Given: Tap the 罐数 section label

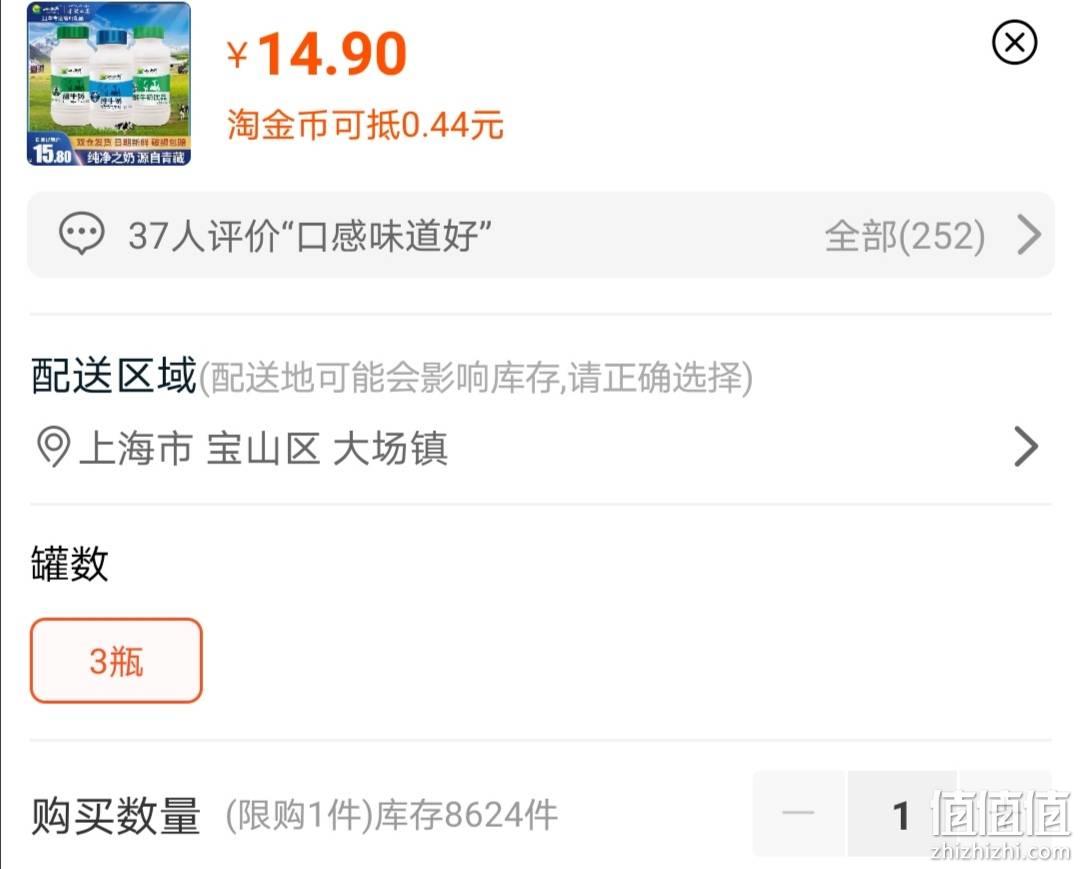Looking at the screenshot, I should click(x=70, y=563).
